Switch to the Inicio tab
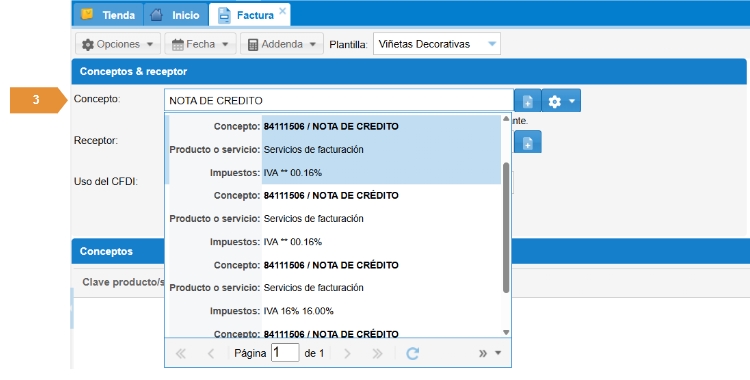The image size is (750, 380). pos(176,15)
